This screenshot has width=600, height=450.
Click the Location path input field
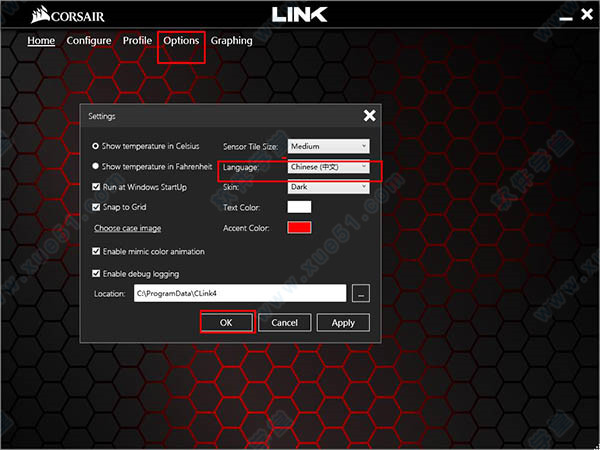coord(238,293)
